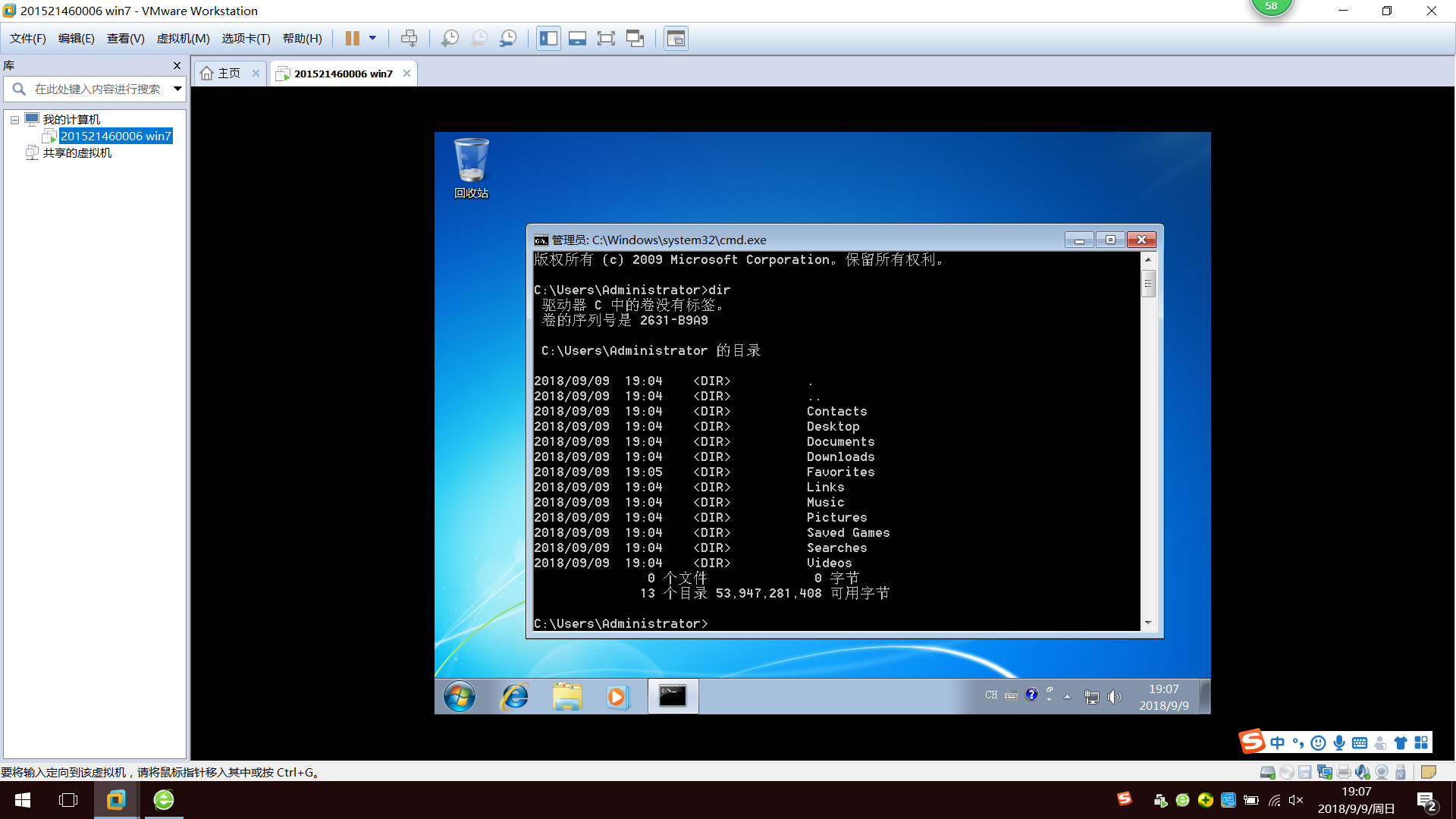
Task: Click the Windows 7 Start button
Action: click(x=460, y=696)
